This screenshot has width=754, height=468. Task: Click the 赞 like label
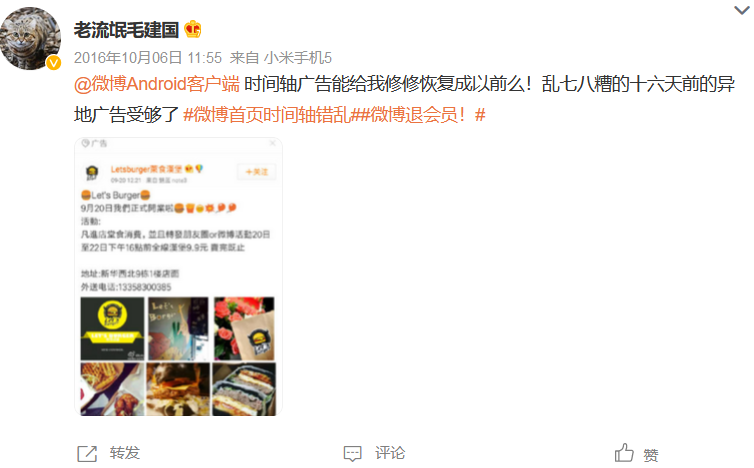[651, 455]
